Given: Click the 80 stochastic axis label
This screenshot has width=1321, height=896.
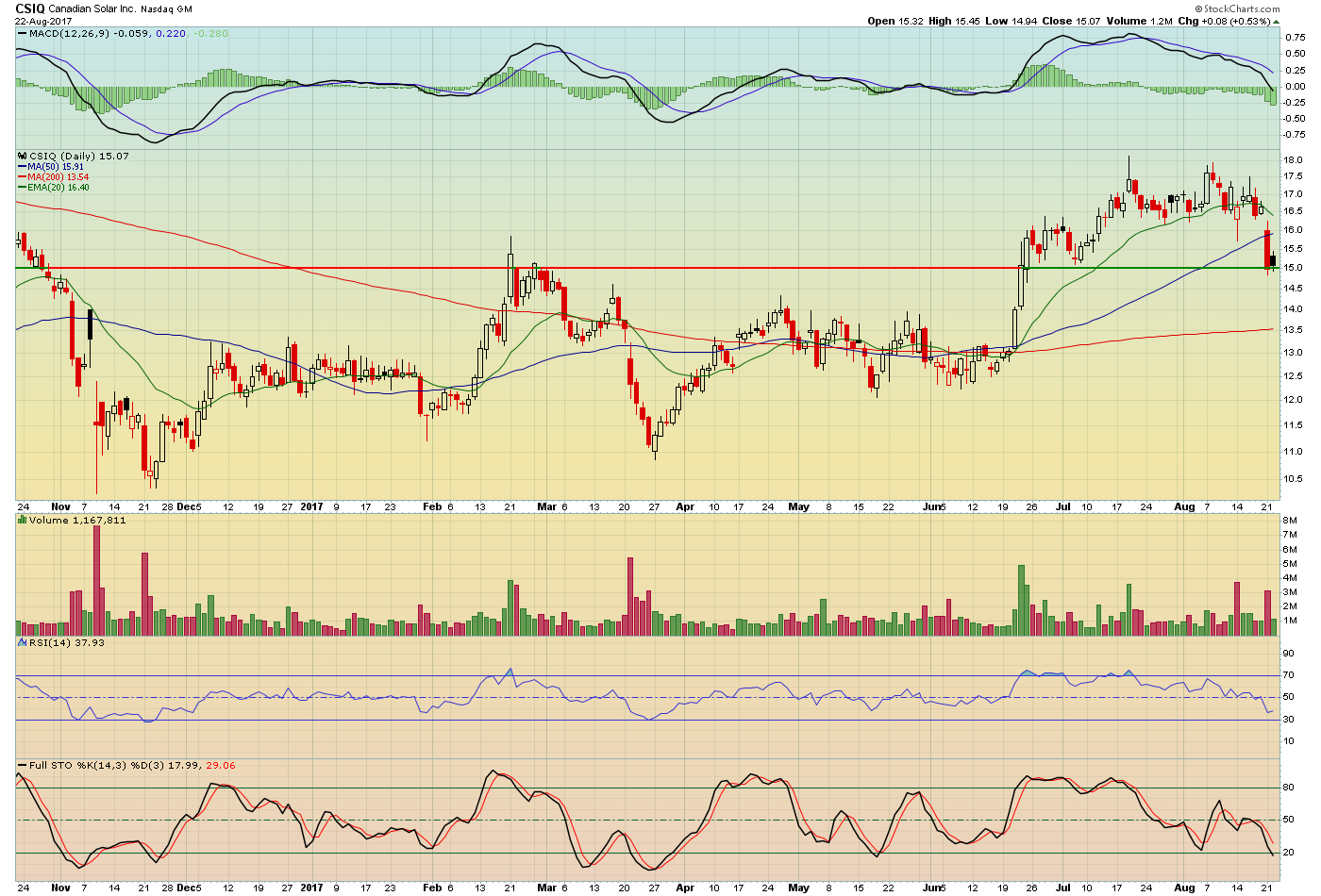Looking at the screenshot, I should [1288, 787].
